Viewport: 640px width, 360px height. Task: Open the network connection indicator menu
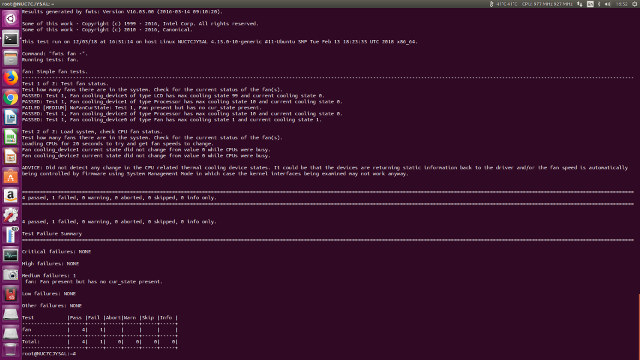(580, 4)
